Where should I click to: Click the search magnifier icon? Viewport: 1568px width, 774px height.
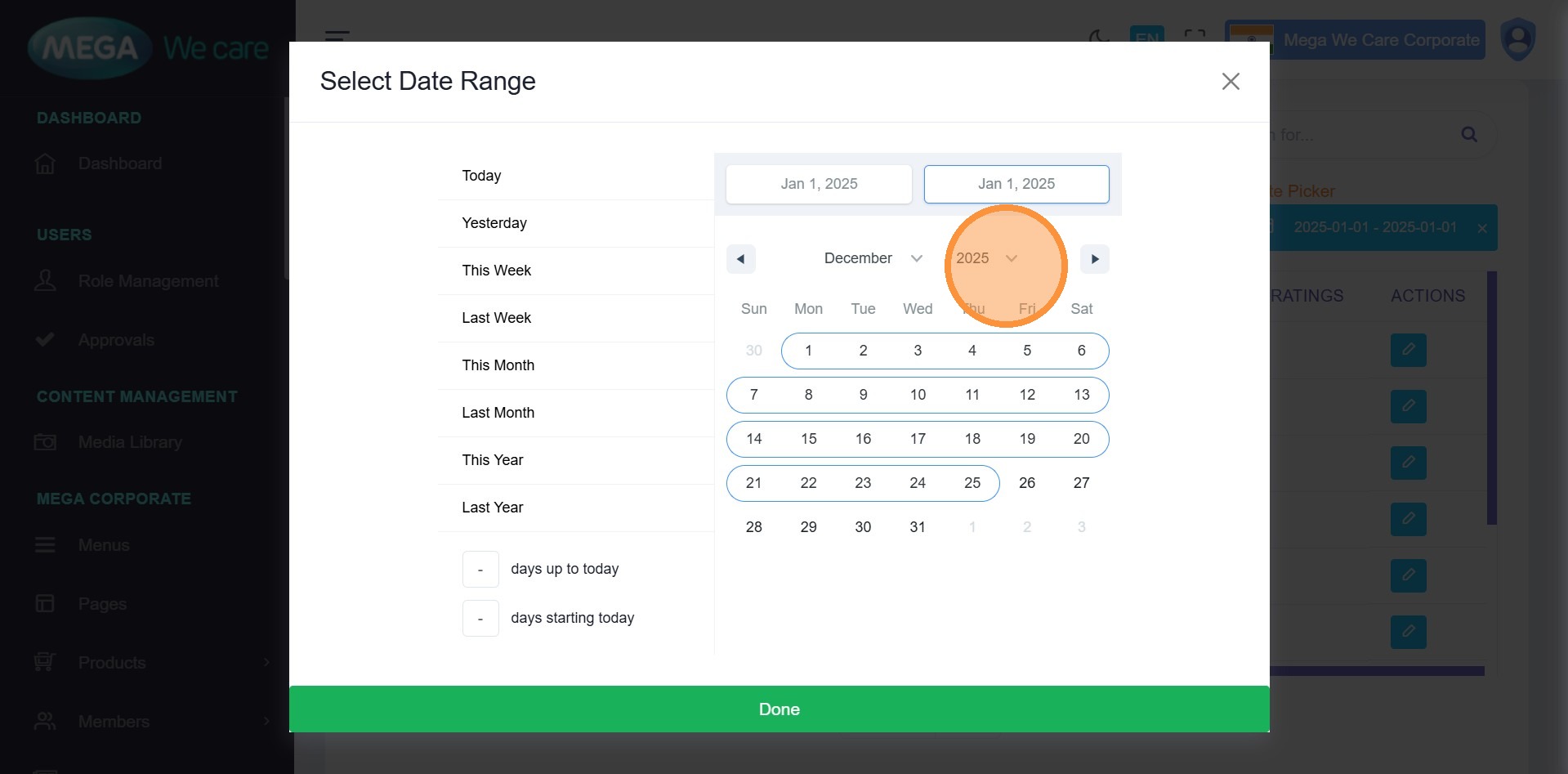pyautogui.click(x=1468, y=135)
